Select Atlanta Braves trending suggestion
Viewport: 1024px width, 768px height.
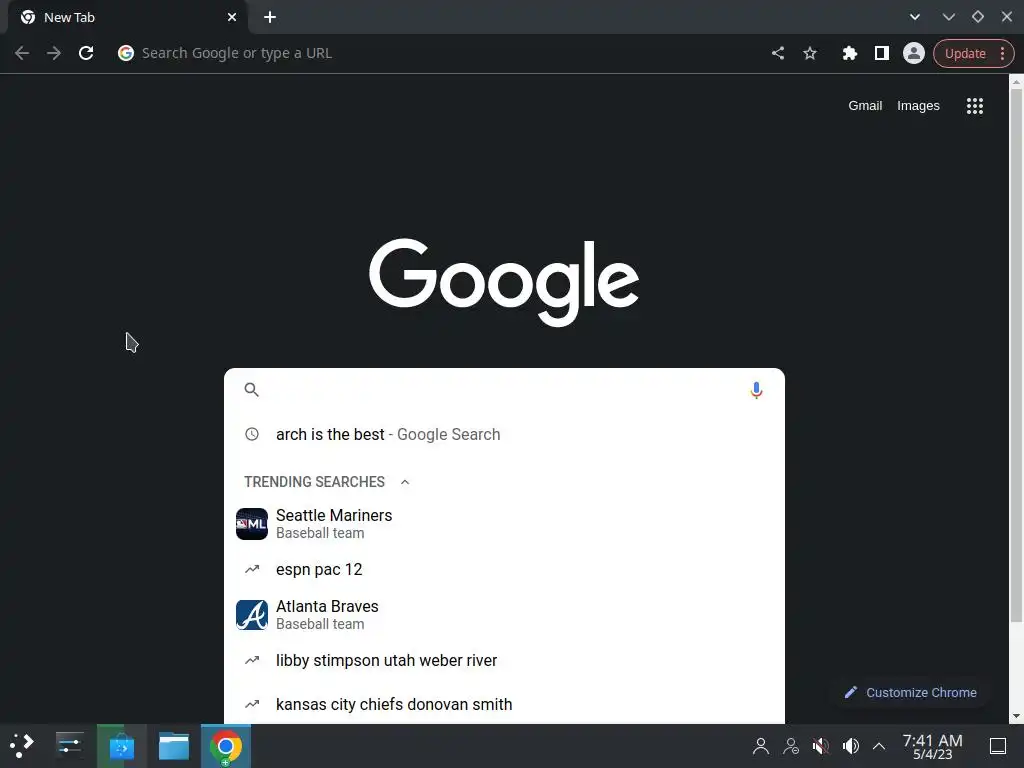coord(504,615)
